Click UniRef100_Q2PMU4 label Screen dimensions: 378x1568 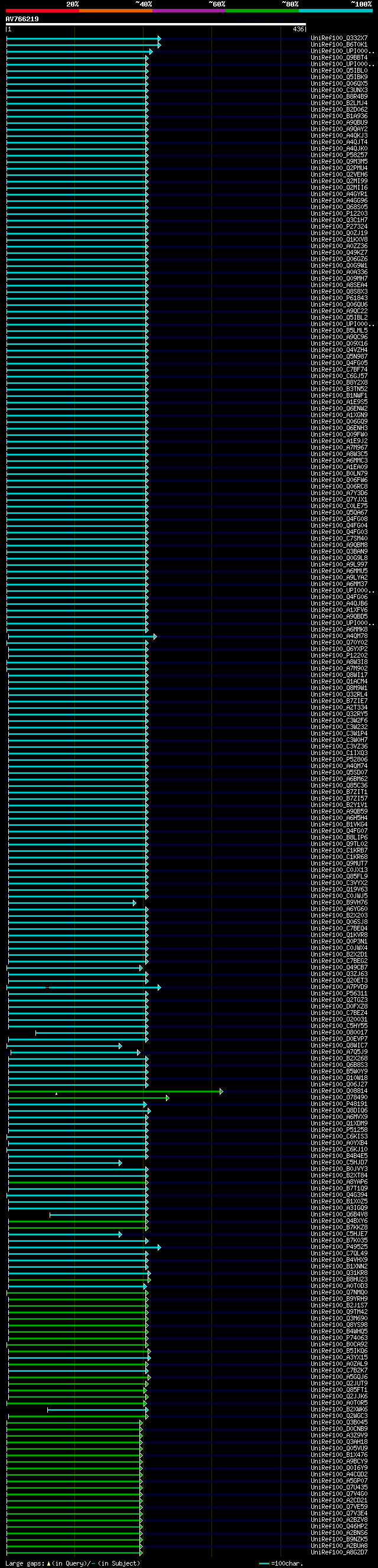tap(339, 168)
